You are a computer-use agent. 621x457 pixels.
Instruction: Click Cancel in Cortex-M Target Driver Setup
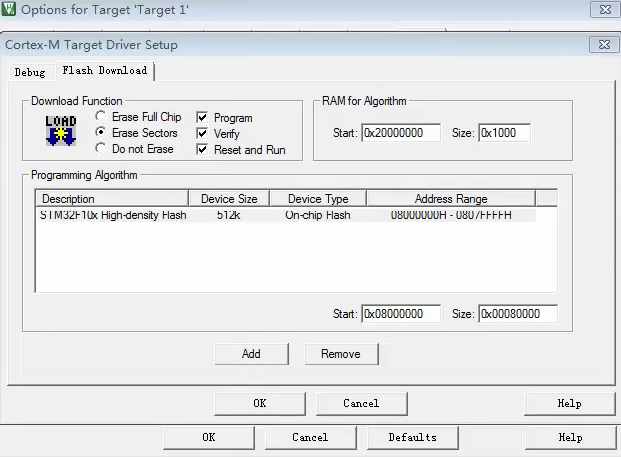pyautogui.click(x=362, y=404)
